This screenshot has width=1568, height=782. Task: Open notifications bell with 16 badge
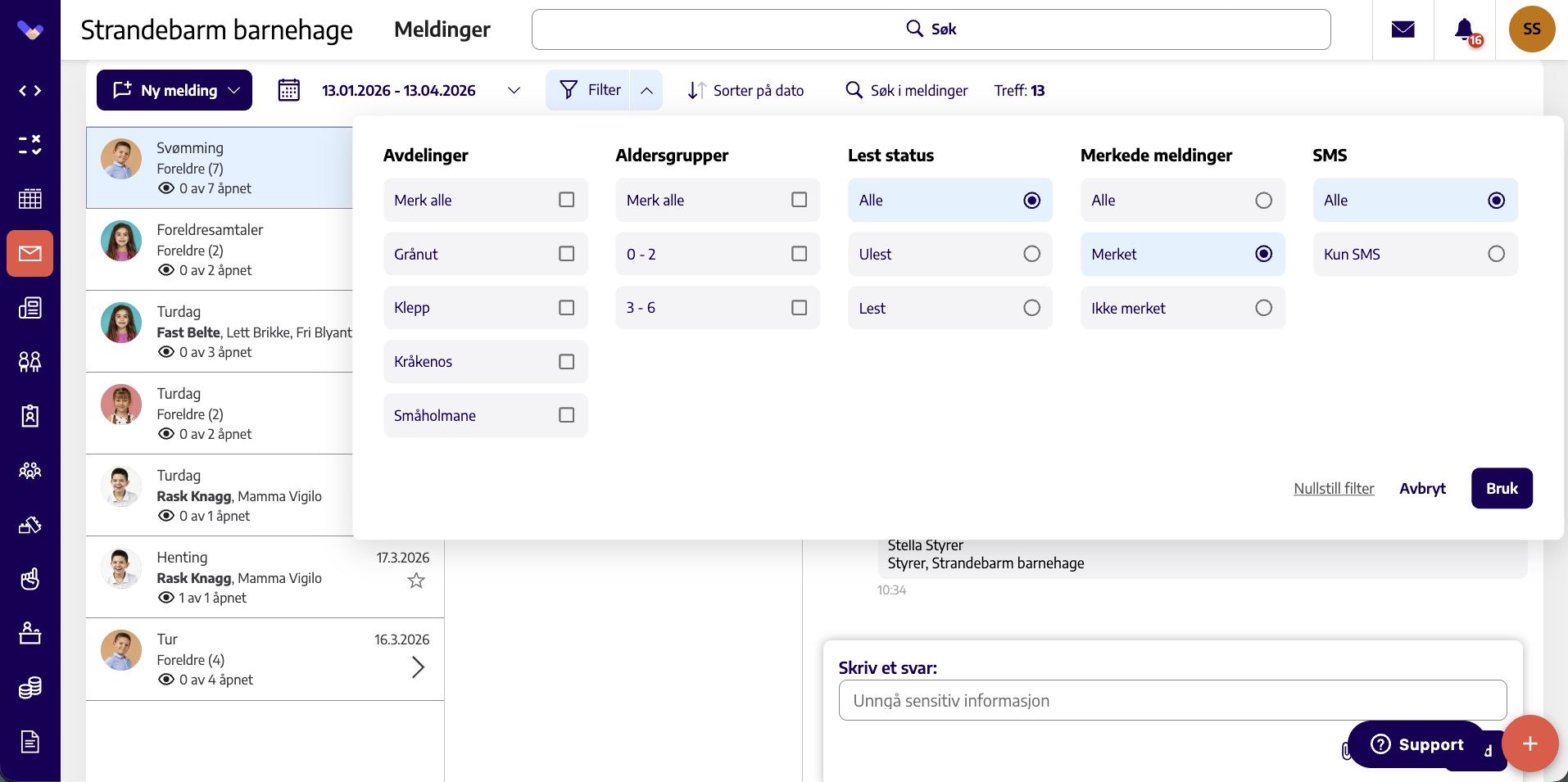click(x=1466, y=30)
